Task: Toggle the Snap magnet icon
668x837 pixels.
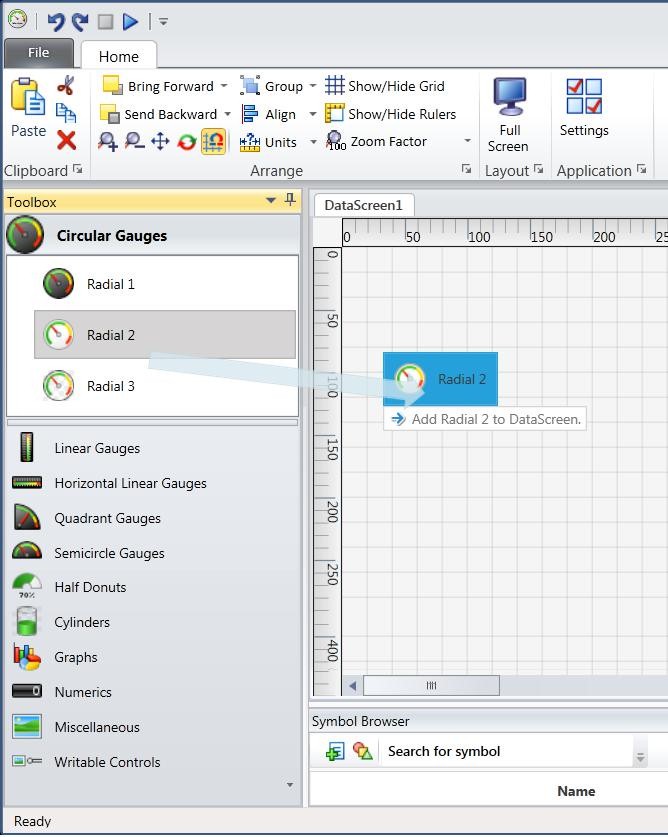Action: [213, 142]
